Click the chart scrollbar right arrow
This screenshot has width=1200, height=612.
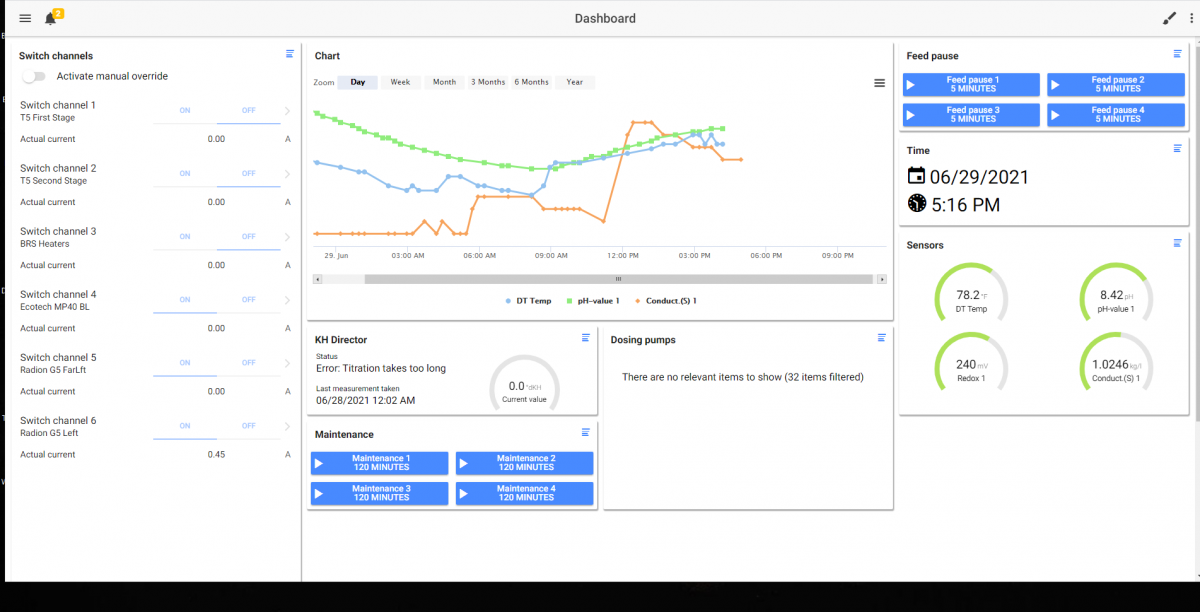tap(882, 279)
